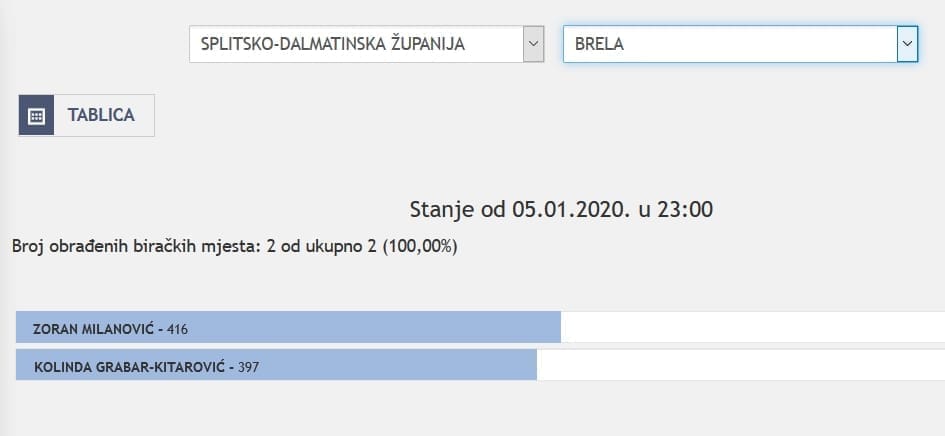
Task: Click the vote count 416
Action: [x=177, y=329]
